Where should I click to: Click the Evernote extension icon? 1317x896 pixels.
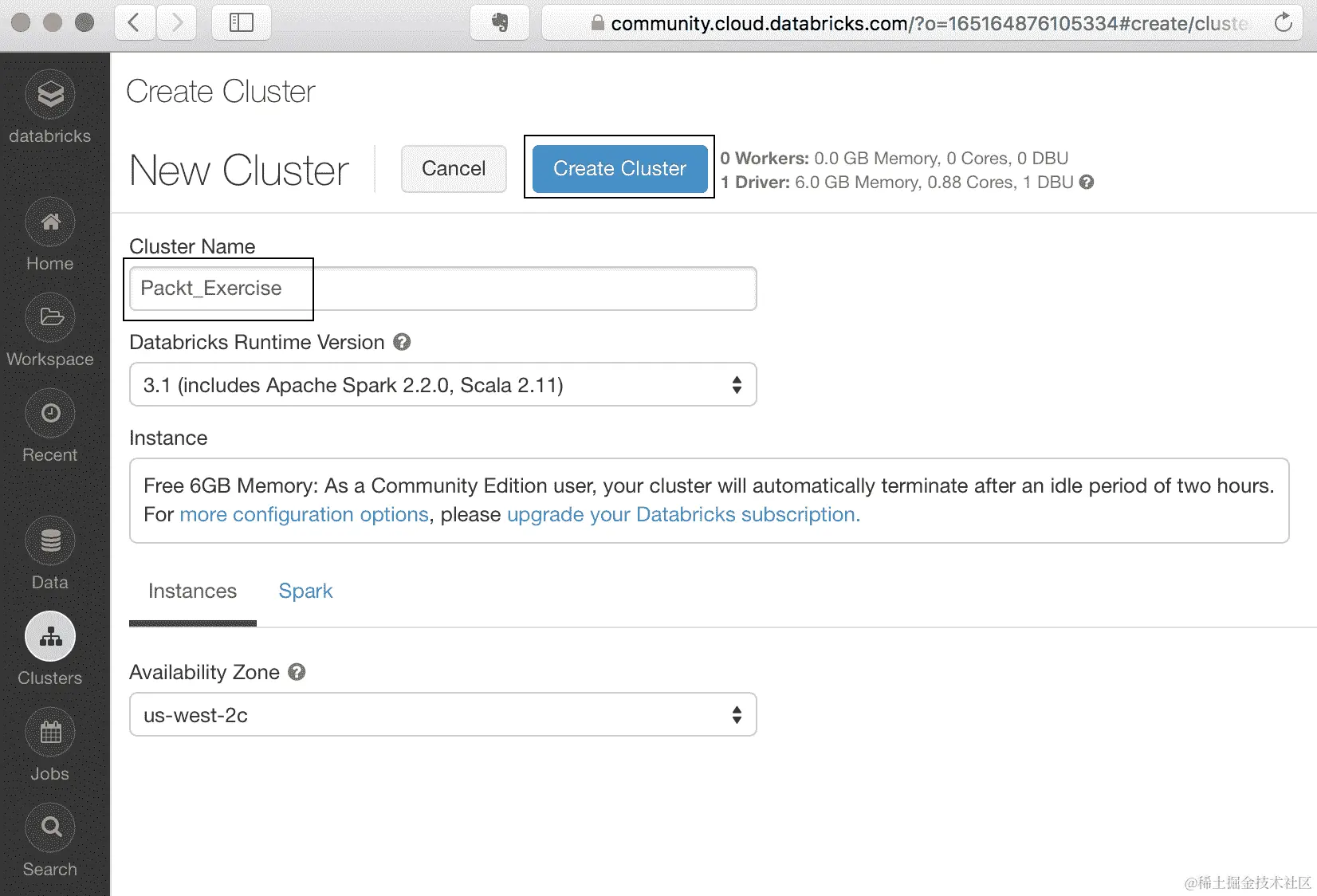click(500, 22)
